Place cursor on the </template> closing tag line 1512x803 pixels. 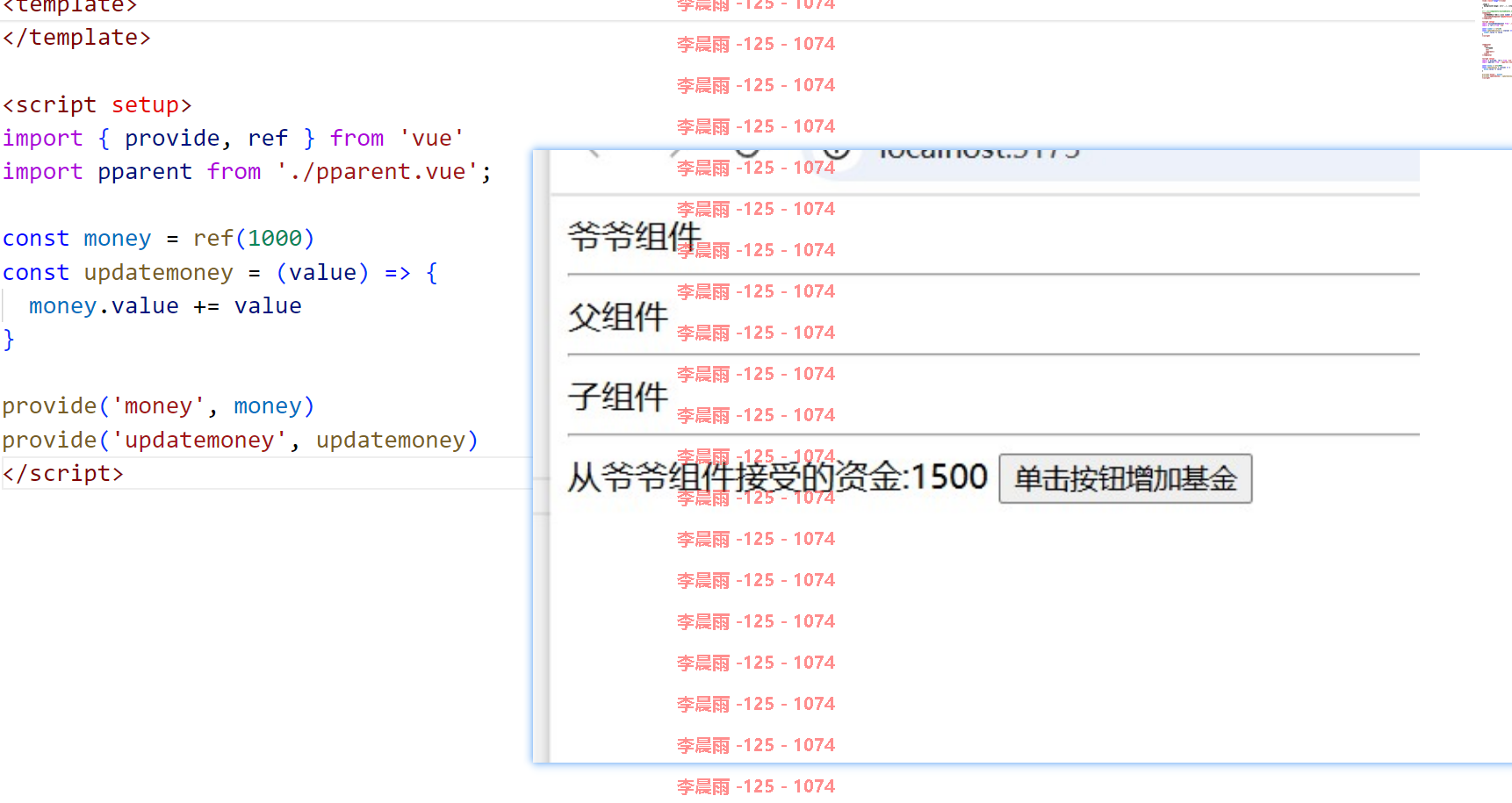pos(76,38)
